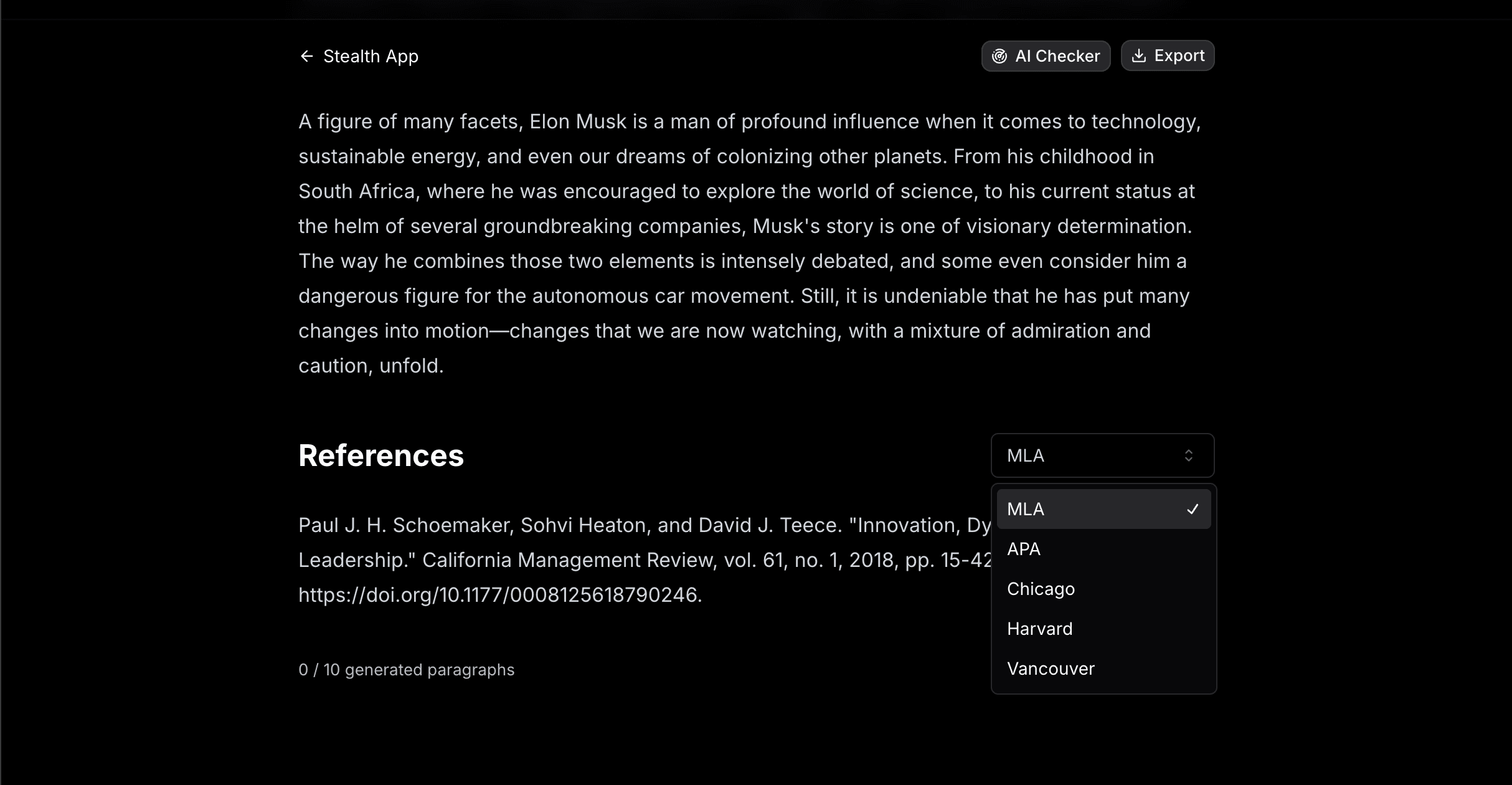This screenshot has height=785, width=1512.
Task: Click the AI Checker radar icon
Action: tap(999, 57)
